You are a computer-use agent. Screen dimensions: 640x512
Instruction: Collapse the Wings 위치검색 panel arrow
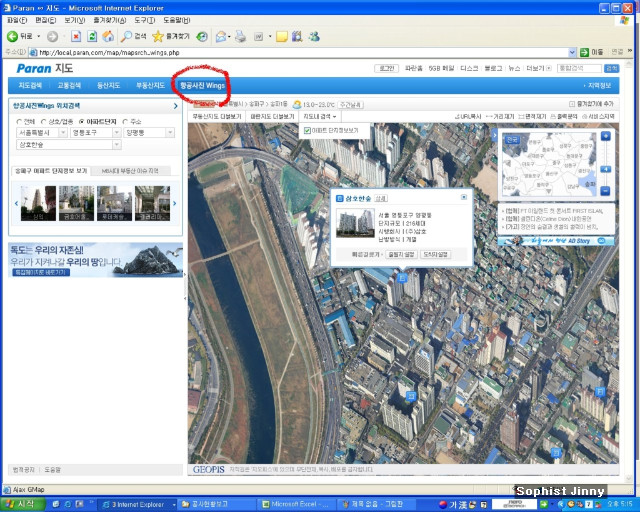(x=176, y=106)
